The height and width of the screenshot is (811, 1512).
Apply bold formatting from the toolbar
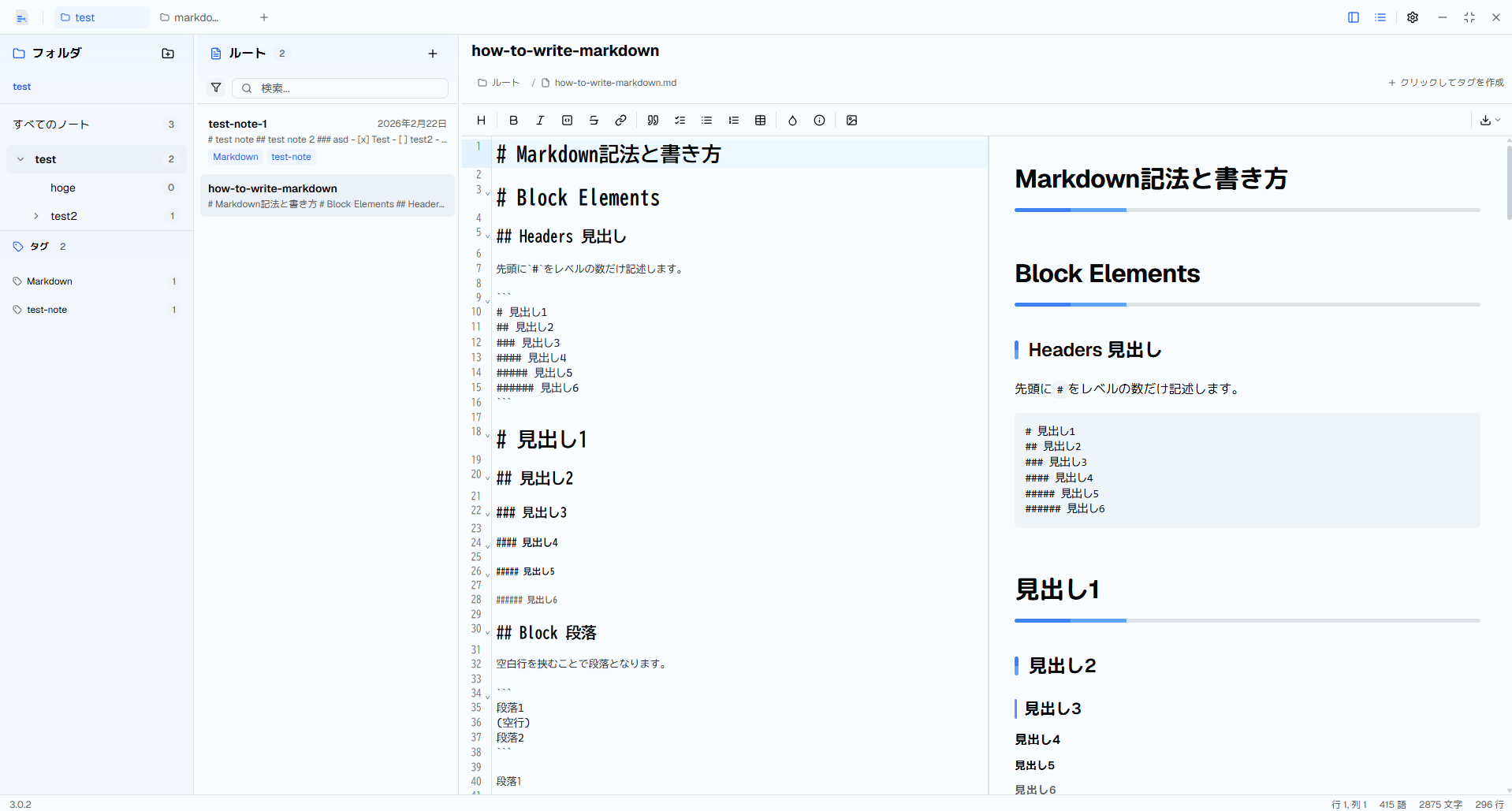tap(513, 121)
